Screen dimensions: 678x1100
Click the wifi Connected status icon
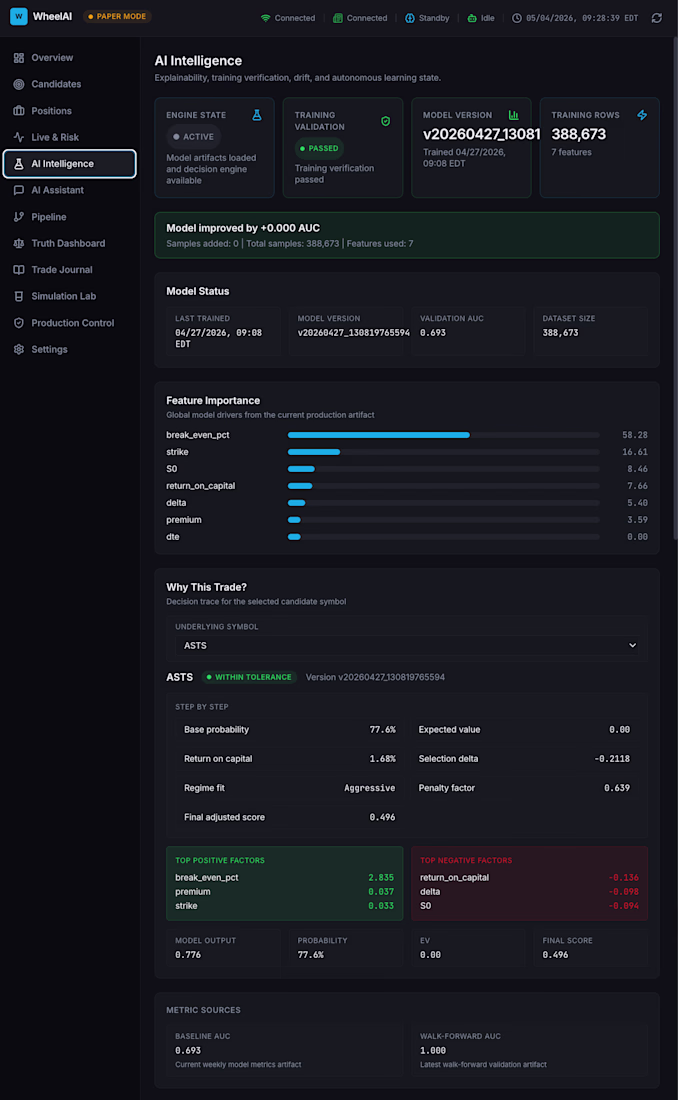(265, 18)
